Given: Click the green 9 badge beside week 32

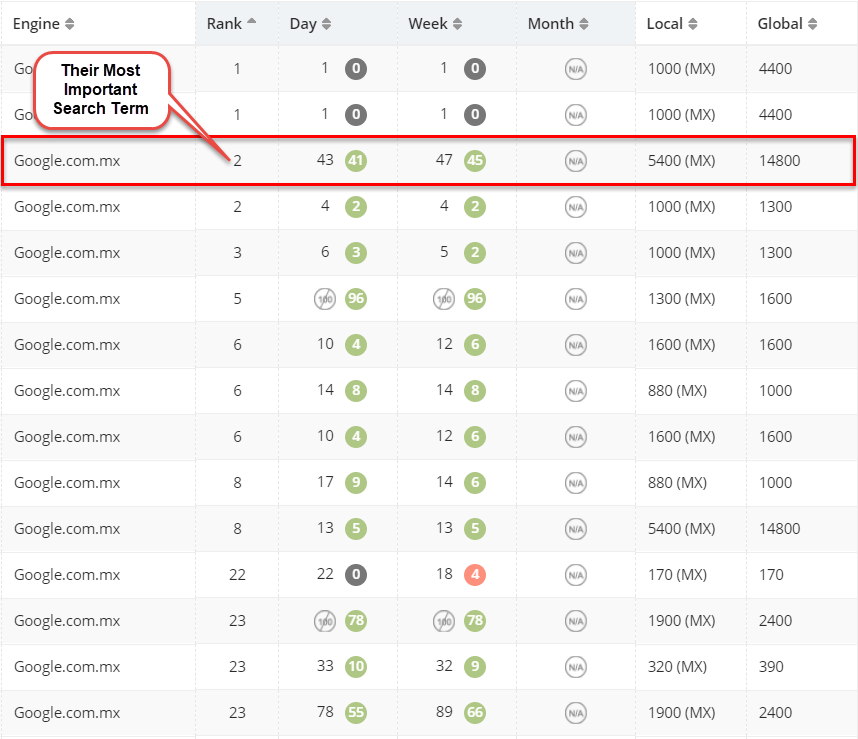Looking at the screenshot, I should coord(474,666).
